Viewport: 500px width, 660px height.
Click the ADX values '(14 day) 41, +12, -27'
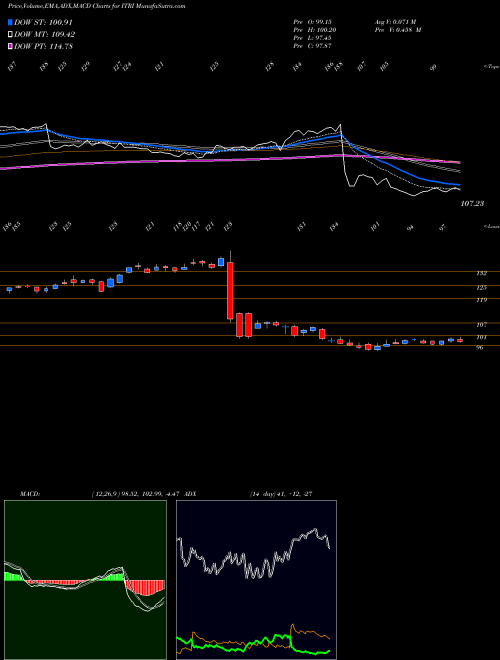pyautogui.click(x=281, y=494)
